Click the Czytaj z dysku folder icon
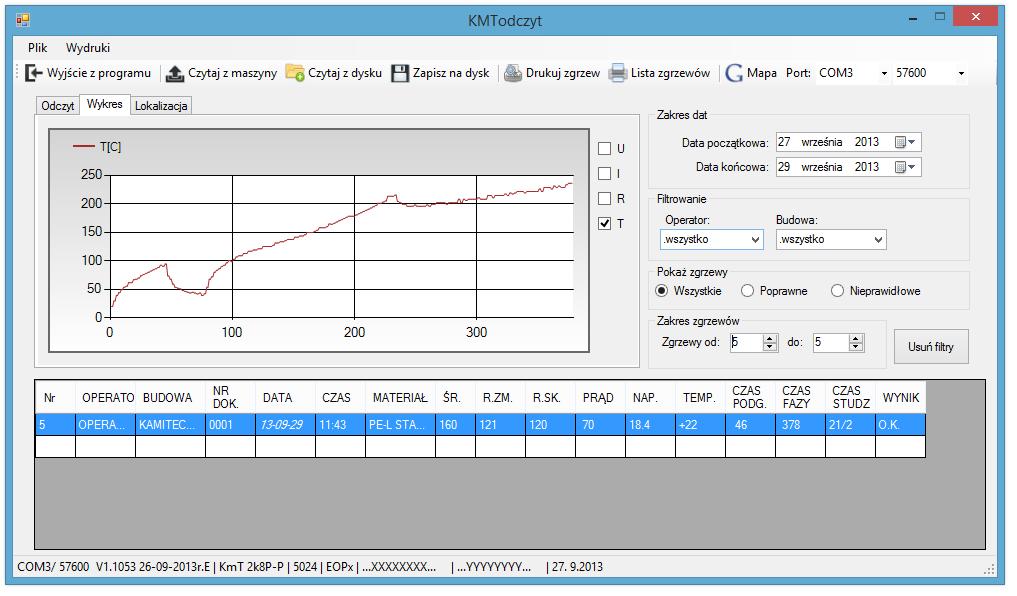The image size is (1017, 596). click(295, 73)
